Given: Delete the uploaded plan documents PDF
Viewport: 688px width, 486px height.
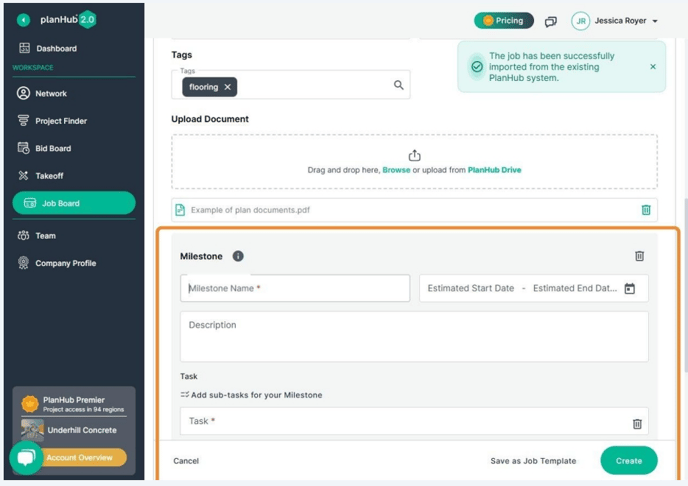Looking at the screenshot, I should [645, 210].
